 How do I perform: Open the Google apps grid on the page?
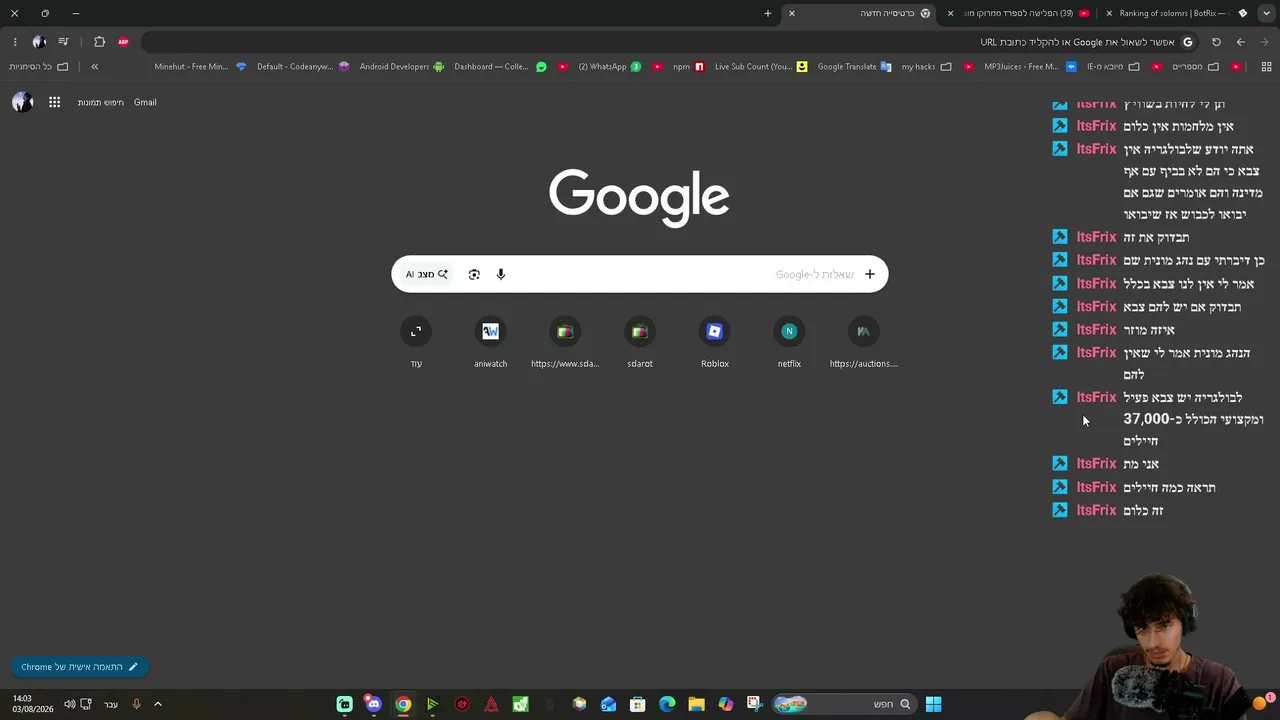55,102
